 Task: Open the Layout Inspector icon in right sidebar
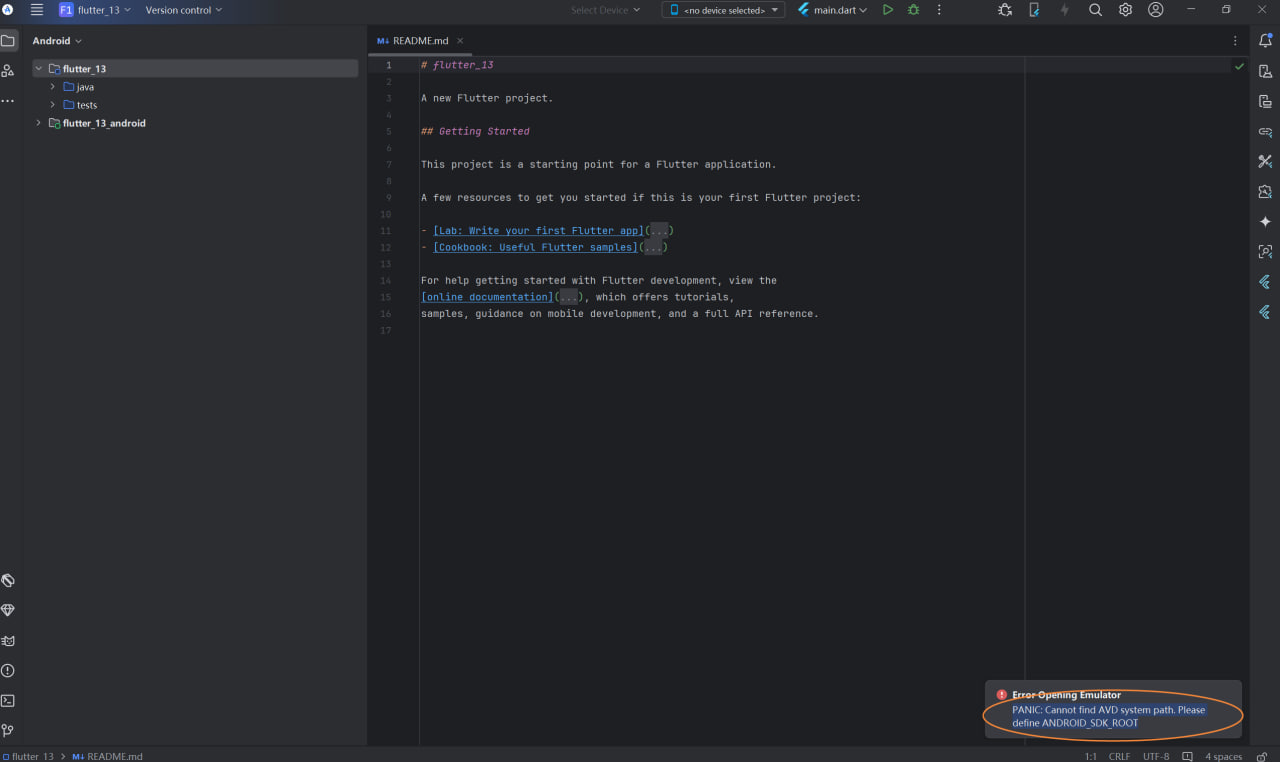[x=1265, y=251]
